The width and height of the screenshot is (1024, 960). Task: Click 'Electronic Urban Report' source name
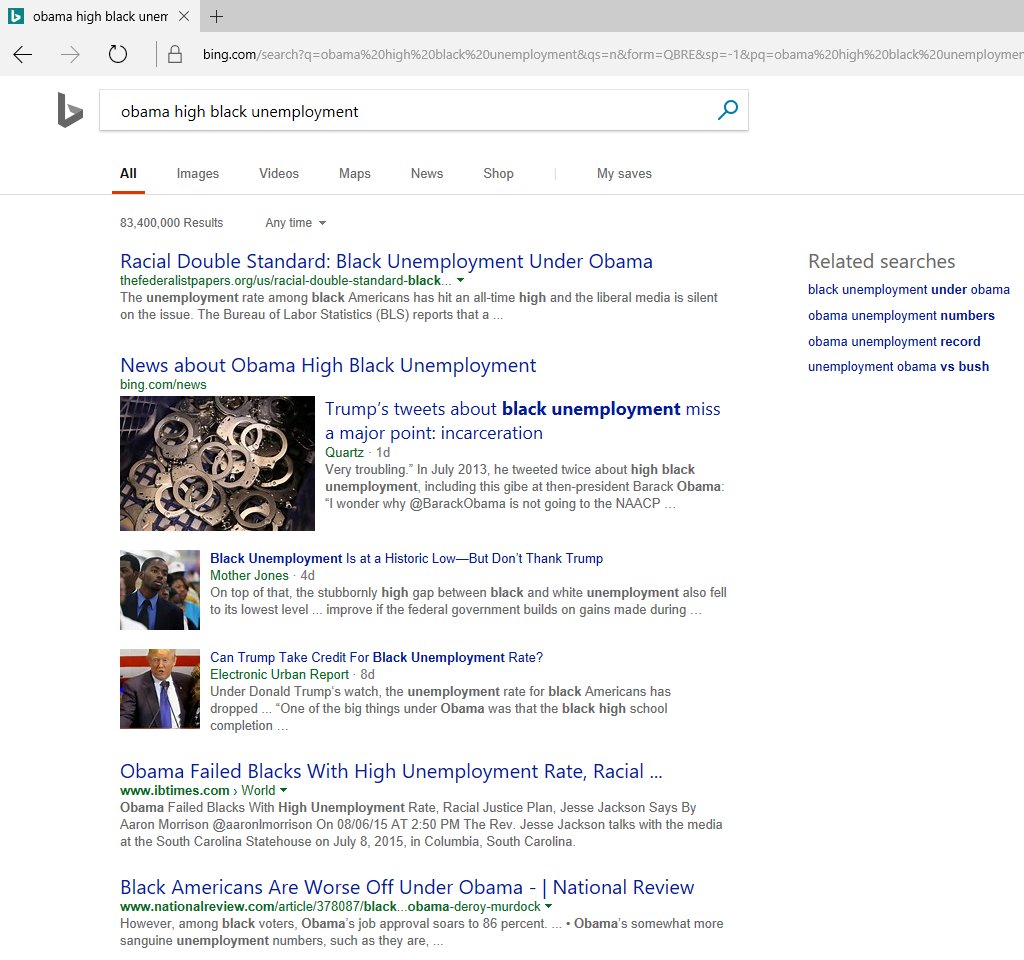[x=280, y=675]
